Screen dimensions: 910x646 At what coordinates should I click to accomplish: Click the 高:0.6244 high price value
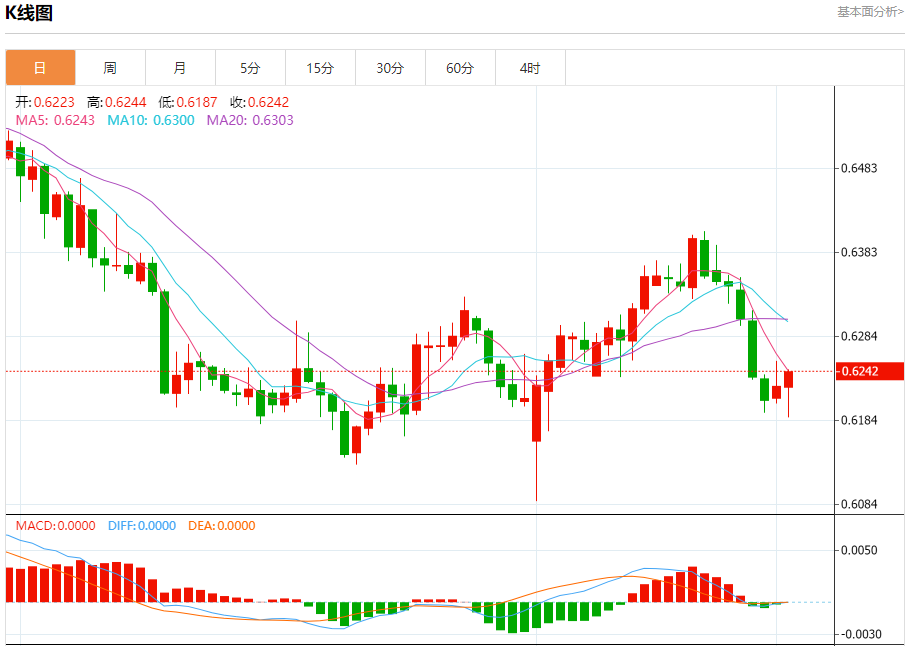click(117, 102)
